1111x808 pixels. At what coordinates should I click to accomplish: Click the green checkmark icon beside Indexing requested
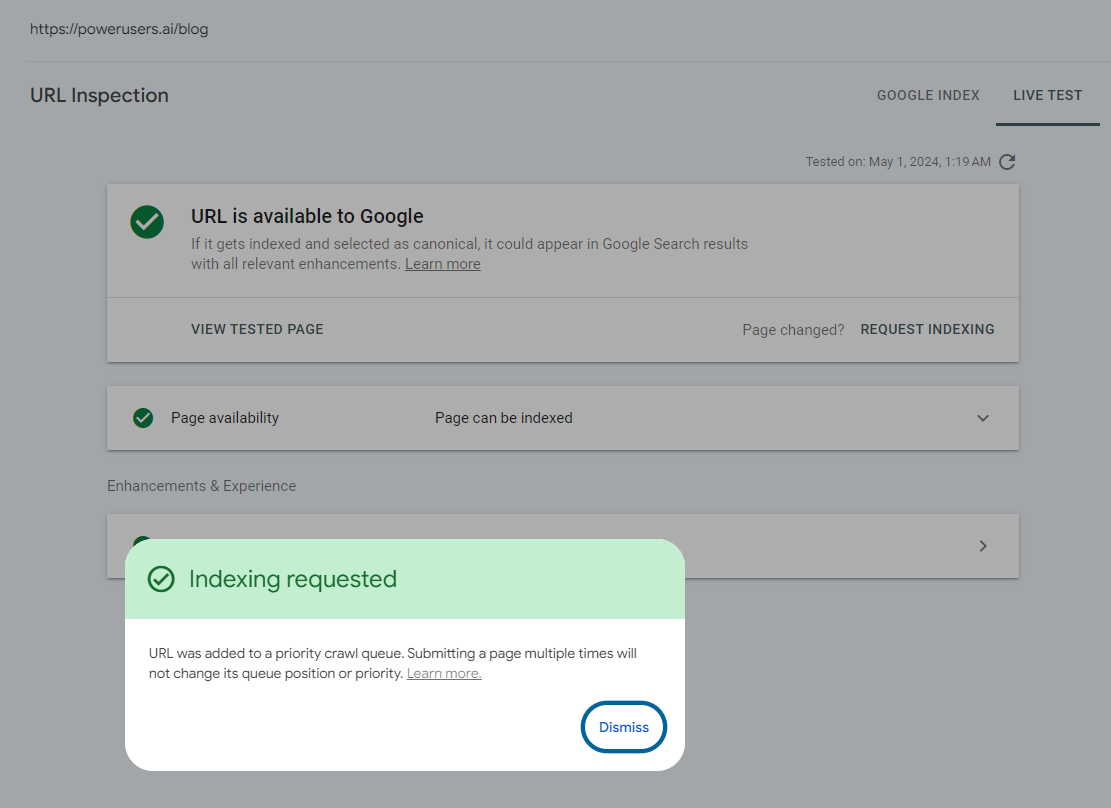161,579
